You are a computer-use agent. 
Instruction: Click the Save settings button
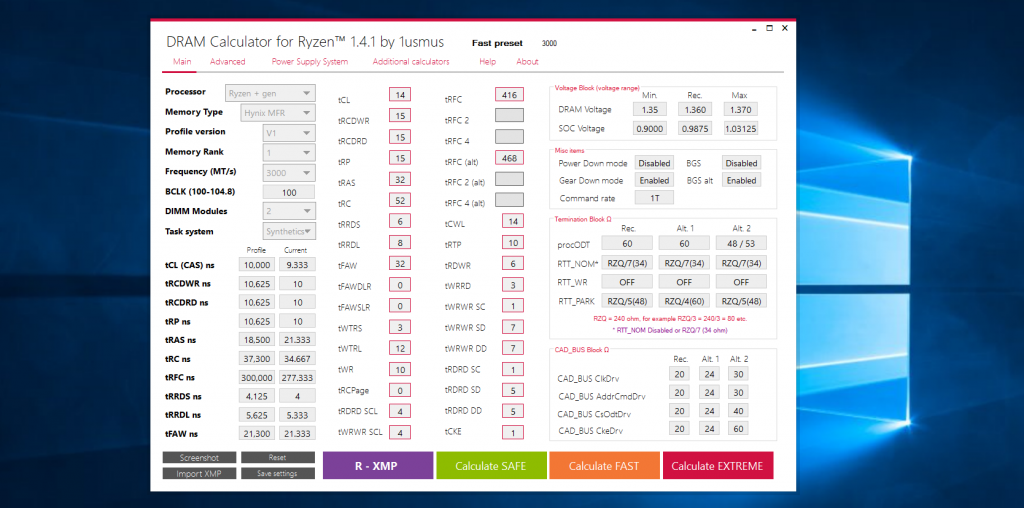pyautogui.click(x=278, y=473)
